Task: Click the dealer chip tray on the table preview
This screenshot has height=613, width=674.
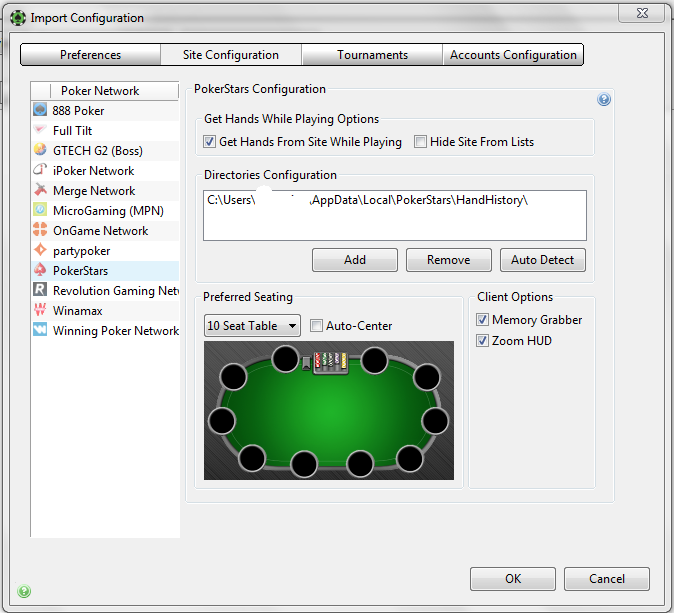Action: [330, 363]
